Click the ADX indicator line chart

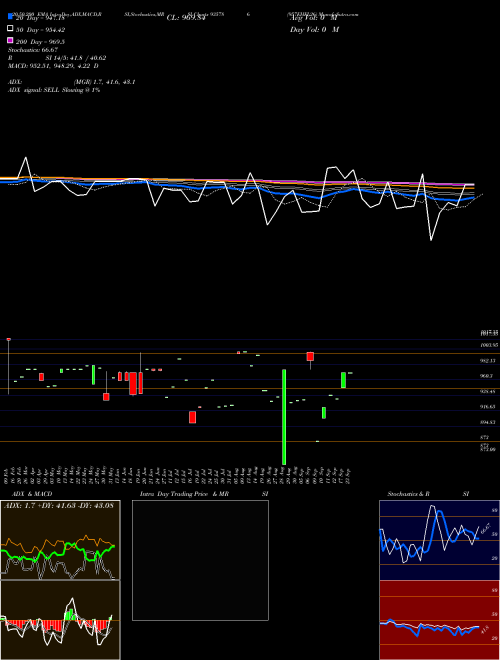(x=60, y=540)
